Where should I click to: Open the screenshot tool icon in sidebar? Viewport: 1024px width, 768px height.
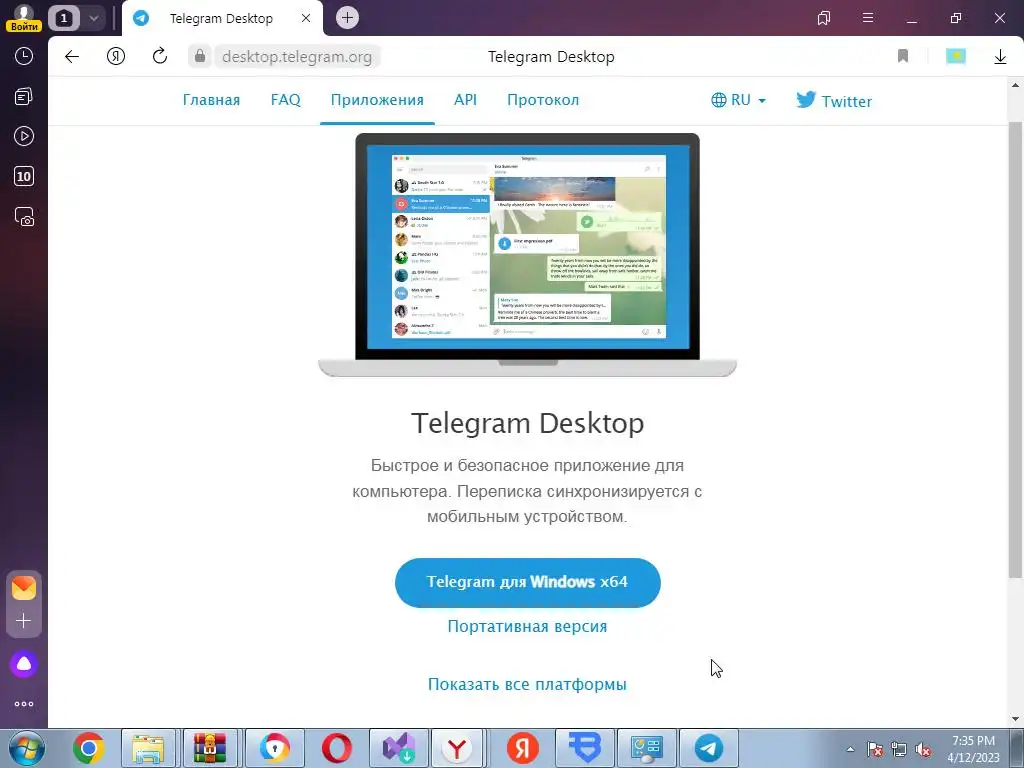pos(24,217)
